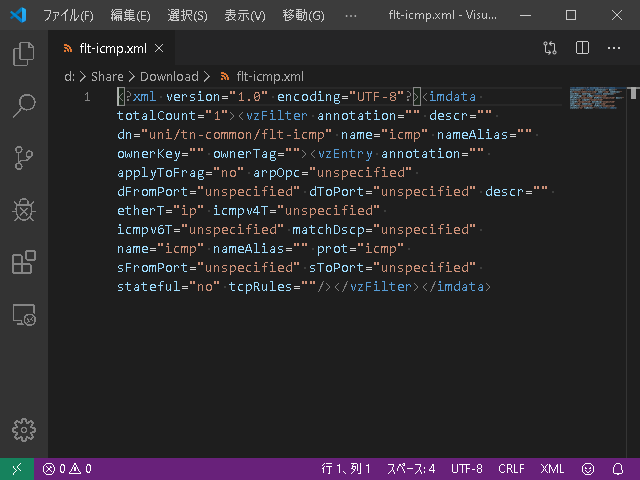This screenshot has height=480, width=640.
Task: Open the ファイル(F) menu
Action: [x=69, y=16]
